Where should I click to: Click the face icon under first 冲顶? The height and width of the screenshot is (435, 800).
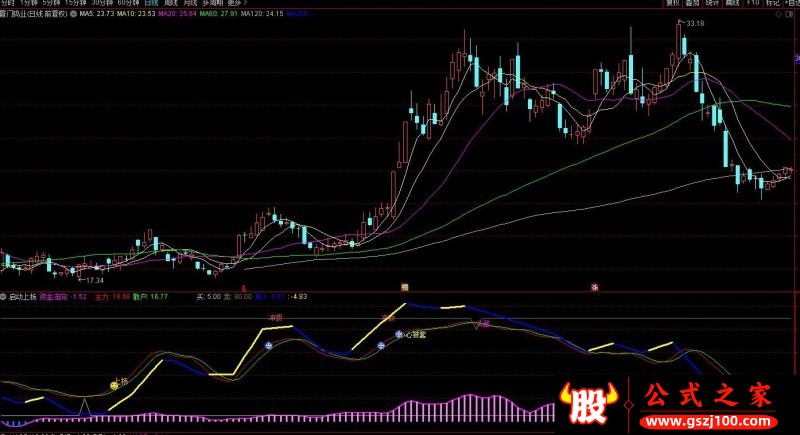tap(268, 345)
